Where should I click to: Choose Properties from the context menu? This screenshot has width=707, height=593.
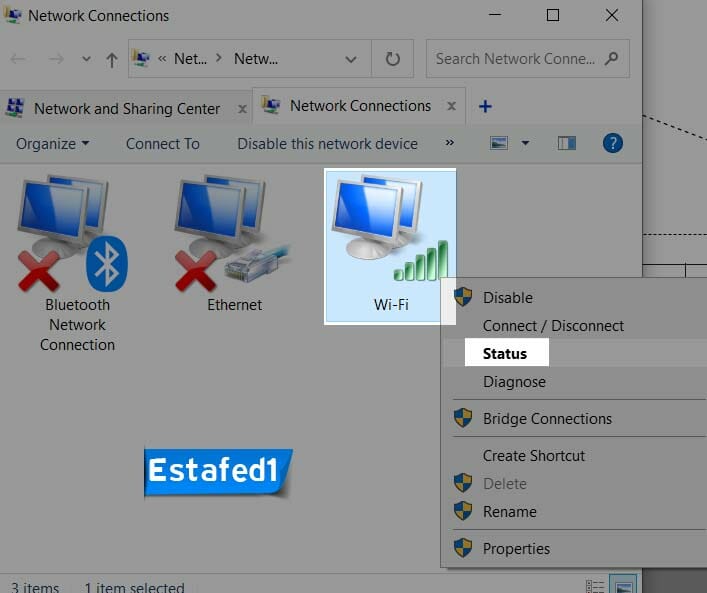click(516, 548)
